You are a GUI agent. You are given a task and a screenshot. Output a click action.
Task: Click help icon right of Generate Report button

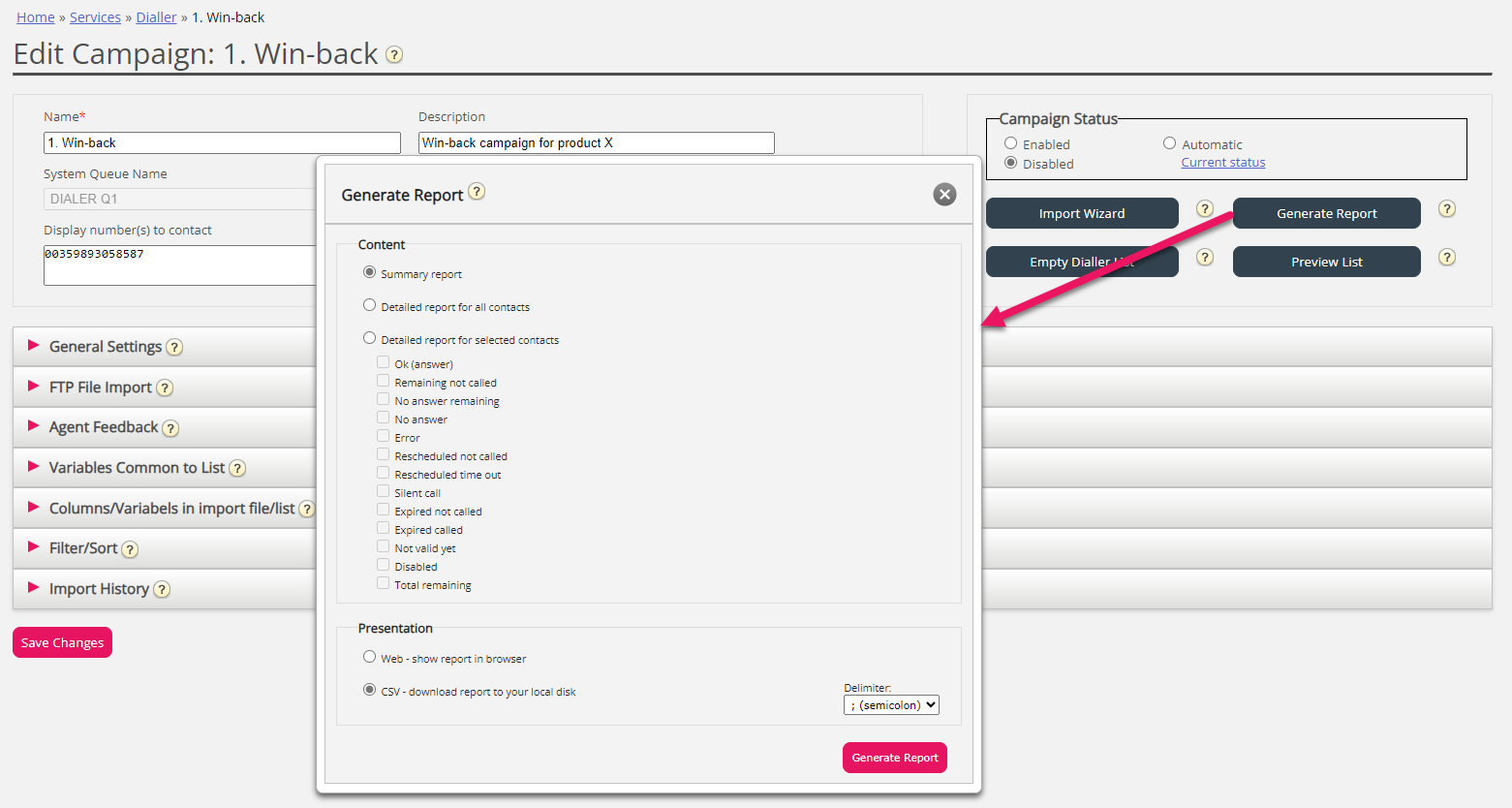[x=1447, y=209]
